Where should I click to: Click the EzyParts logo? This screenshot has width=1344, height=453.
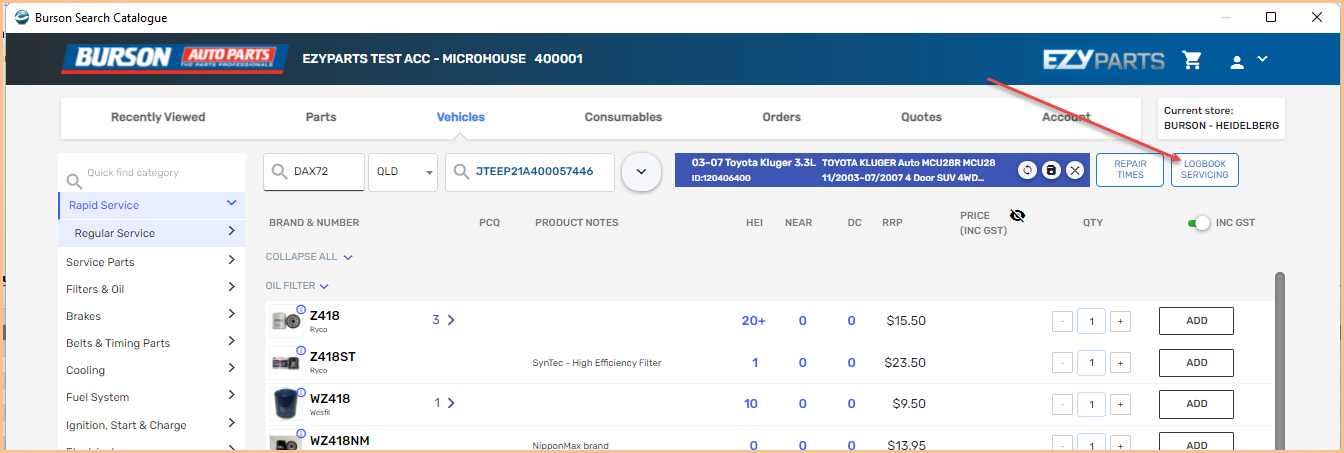[1103, 60]
